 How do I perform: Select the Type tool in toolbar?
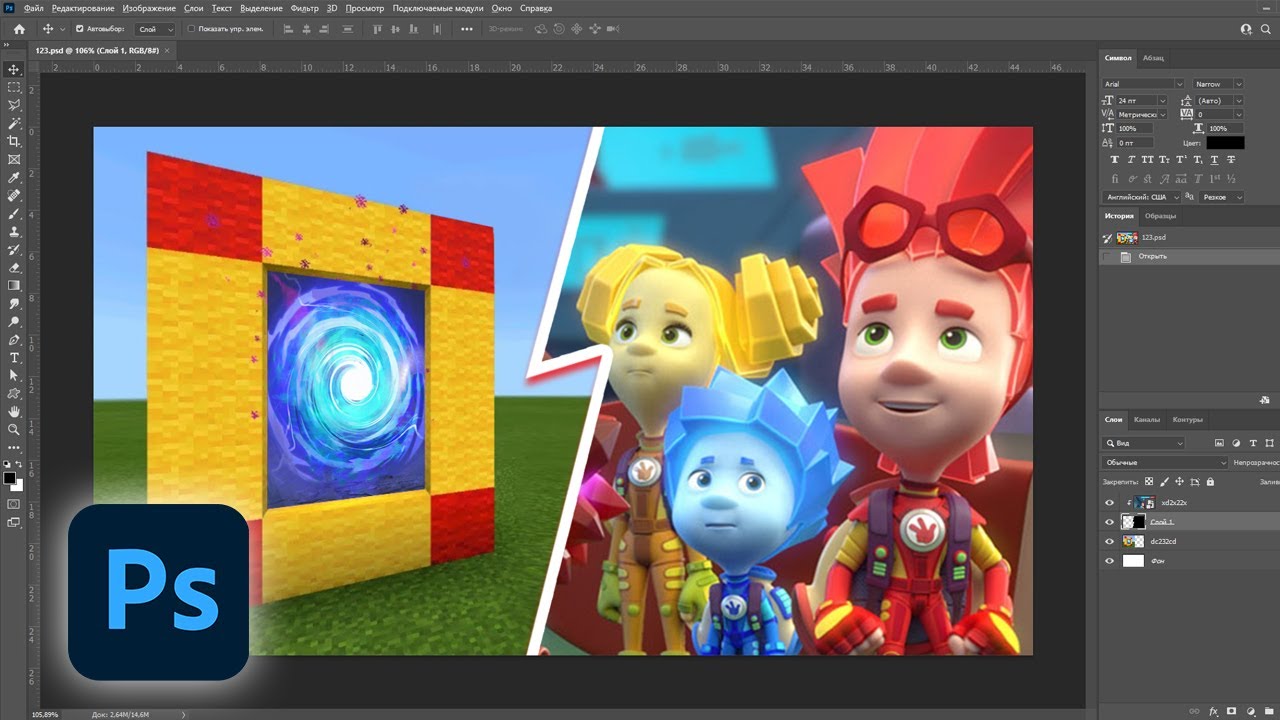14,357
